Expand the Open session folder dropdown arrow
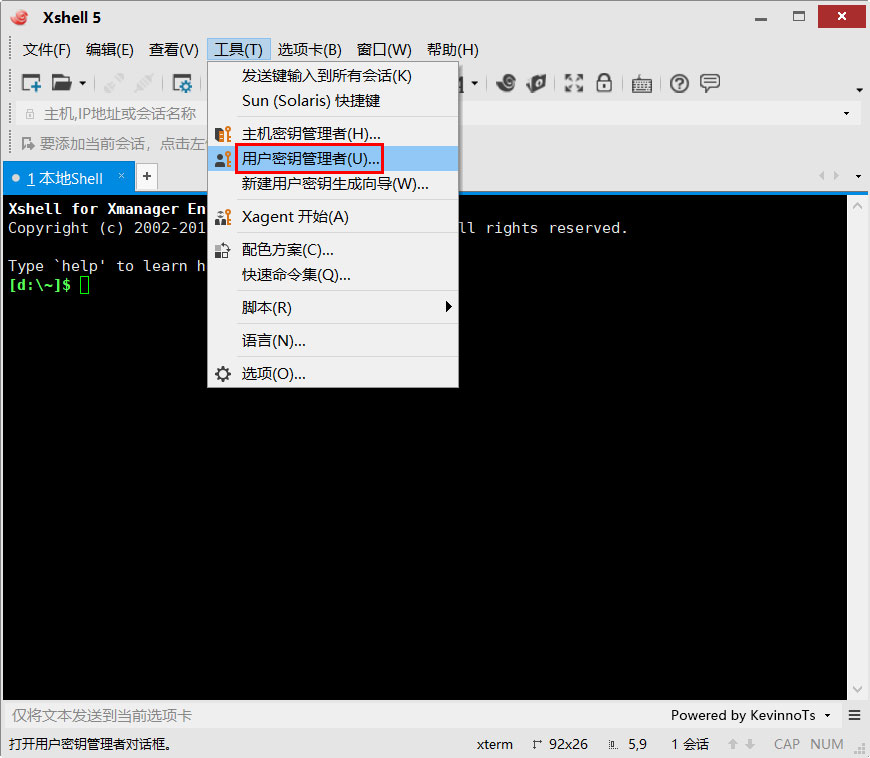Viewport: 870px width, 758px height. click(x=82, y=84)
